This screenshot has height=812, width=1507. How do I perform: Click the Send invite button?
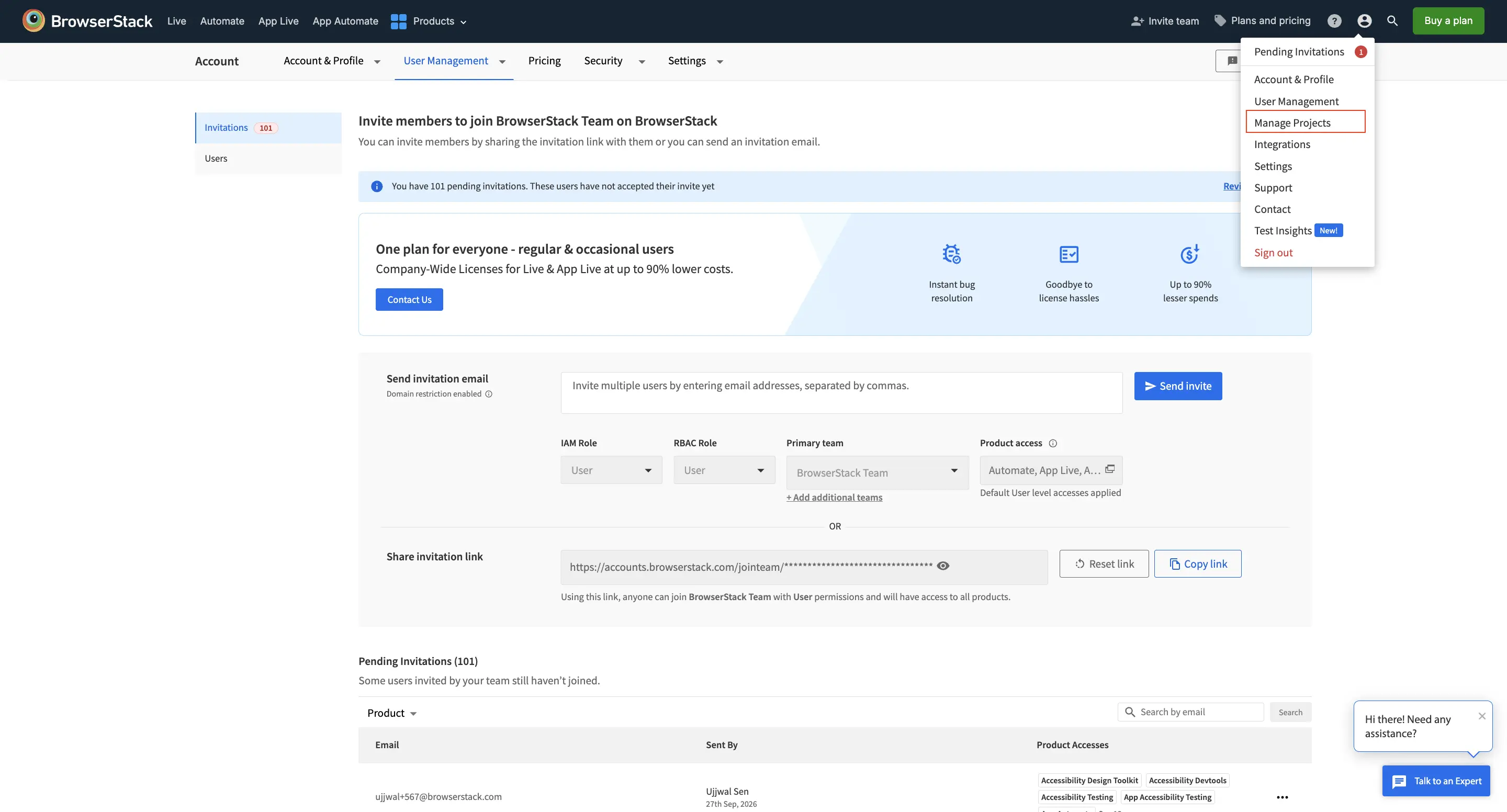1178,386
